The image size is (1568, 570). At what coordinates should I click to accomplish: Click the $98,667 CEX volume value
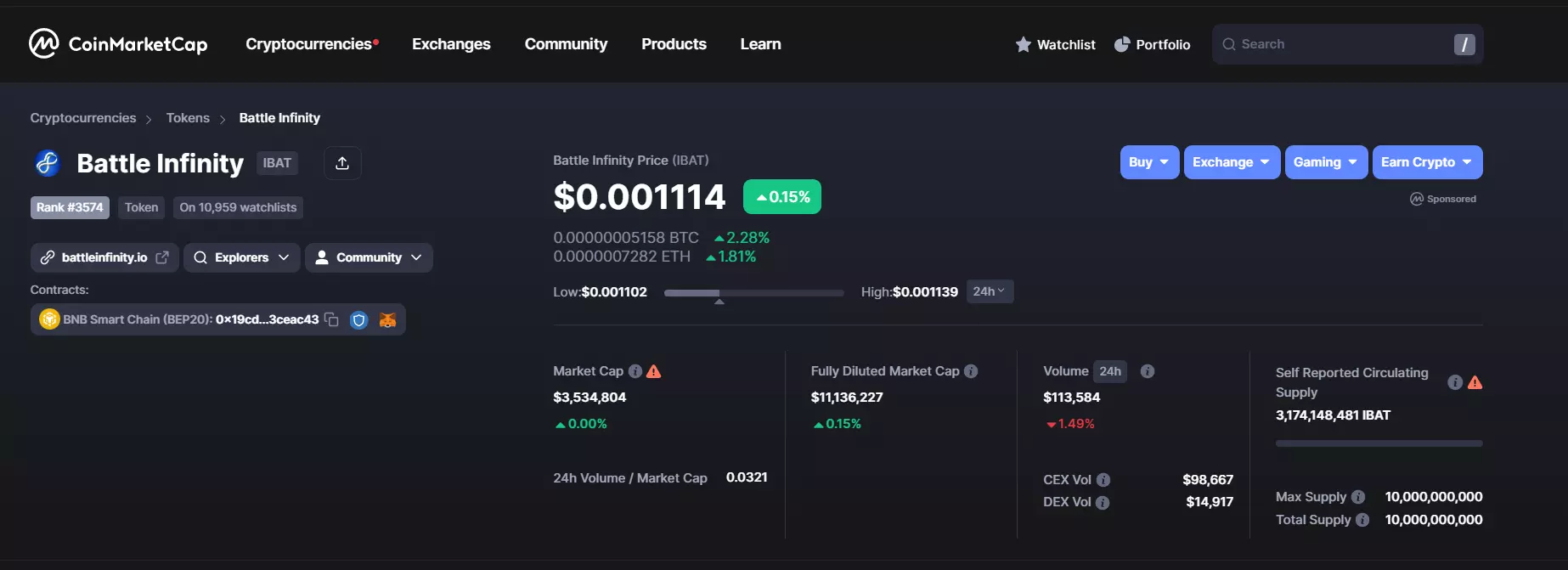tap(1208, 480)
